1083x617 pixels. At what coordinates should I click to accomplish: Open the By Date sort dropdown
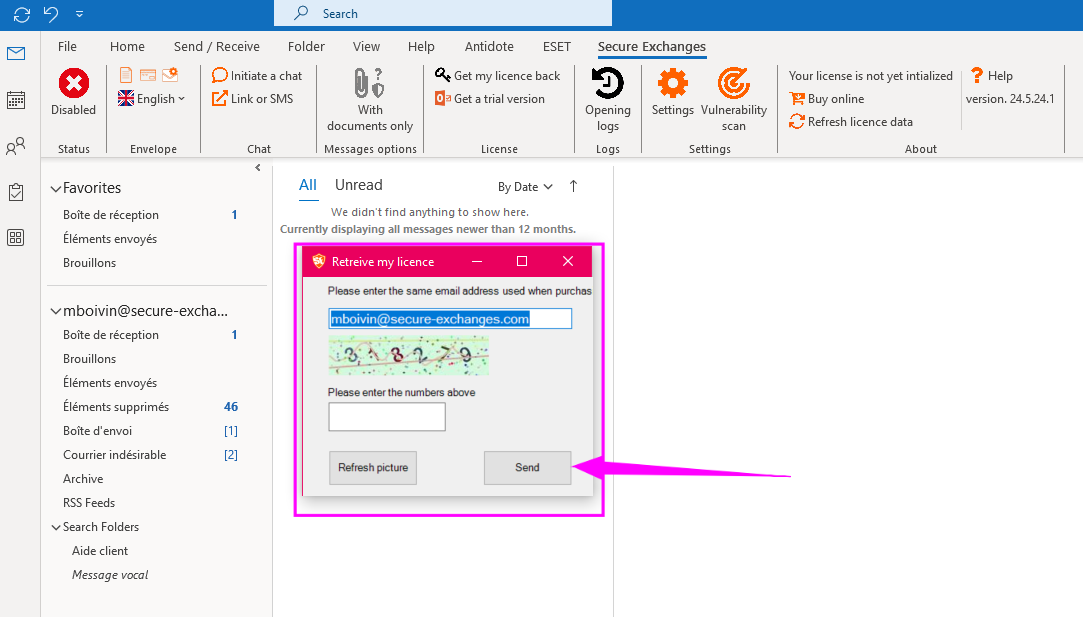[525, 187]
